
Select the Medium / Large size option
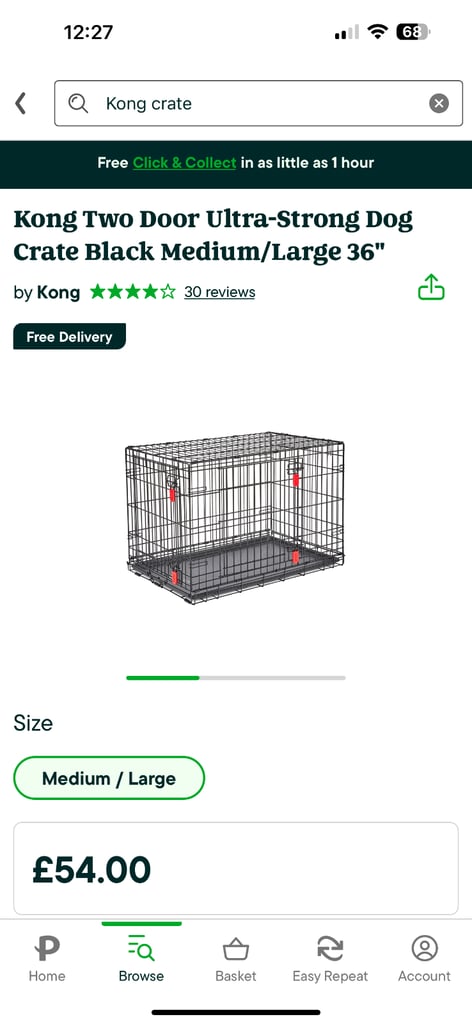109,778
